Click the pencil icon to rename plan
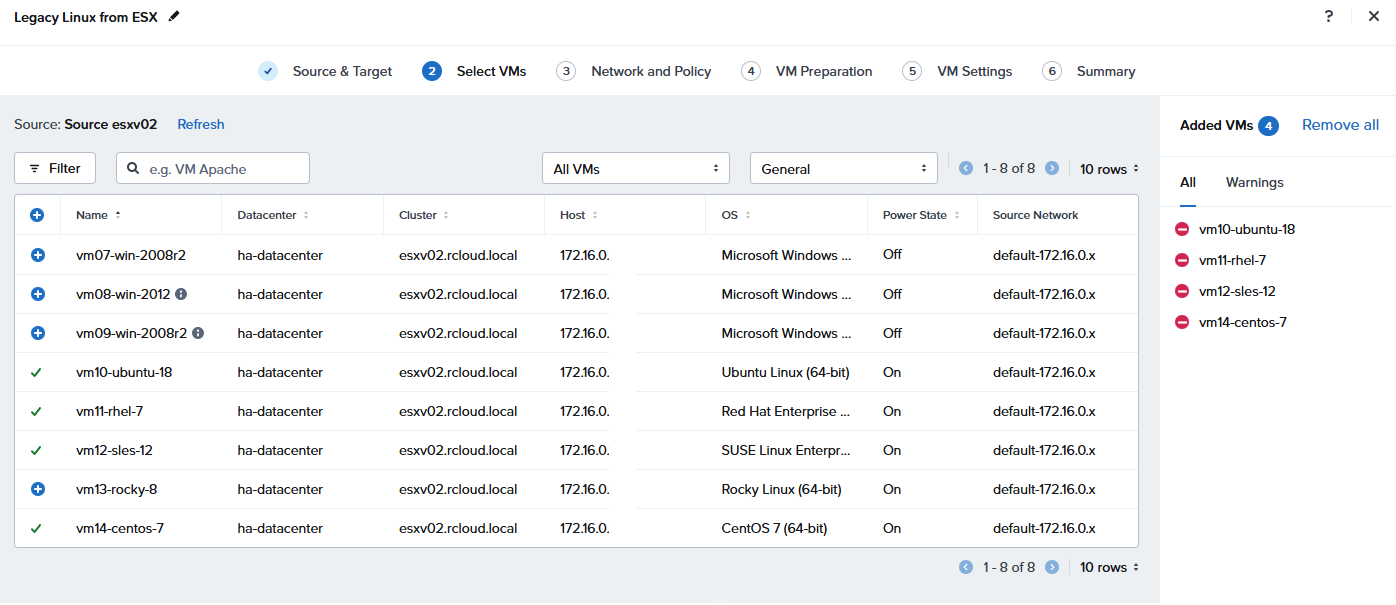This screenshot has height=605, width=1396. tap(175, 17)
